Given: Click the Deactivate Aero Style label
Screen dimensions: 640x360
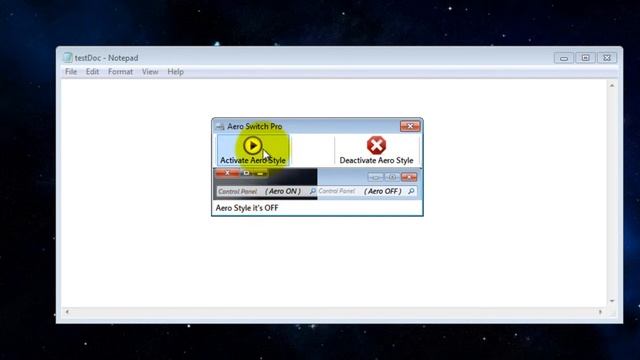Looking at the screenshot, I should click(376, 160).
